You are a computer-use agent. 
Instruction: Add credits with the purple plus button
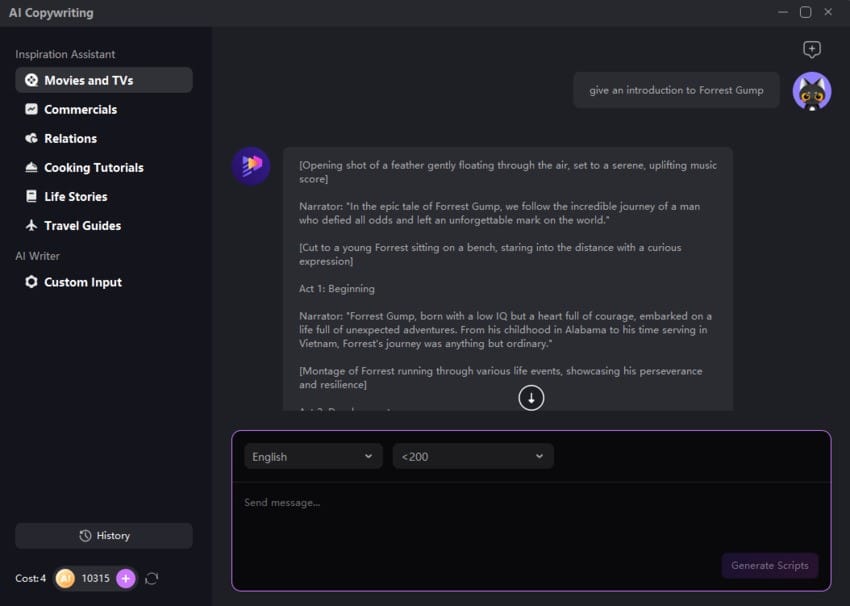click(126, 578)
